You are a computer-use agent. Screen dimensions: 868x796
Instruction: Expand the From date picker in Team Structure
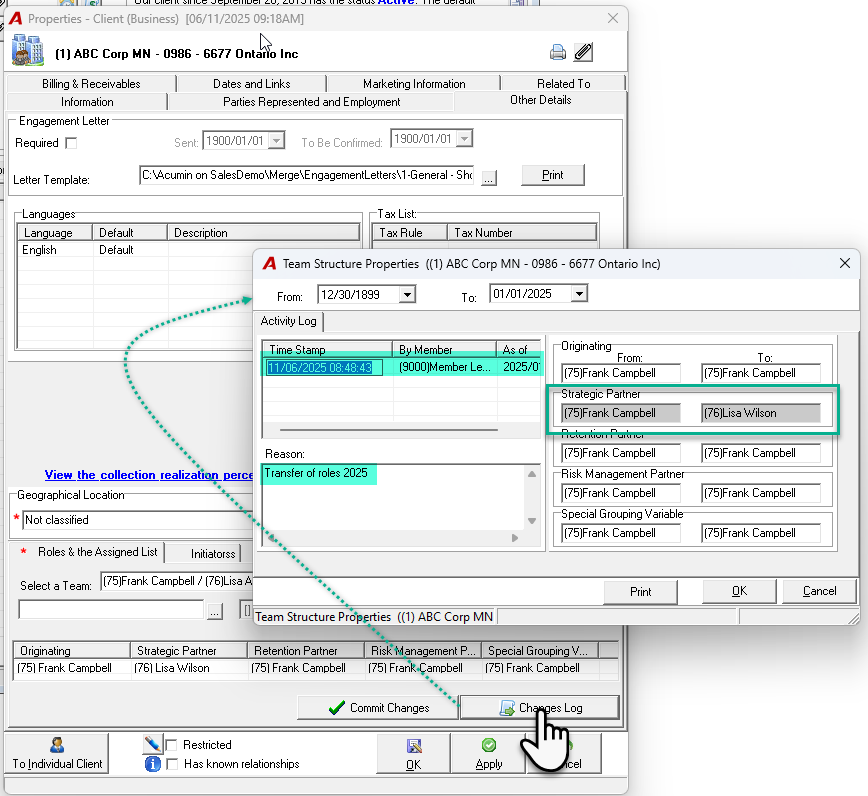coord(407,294)
